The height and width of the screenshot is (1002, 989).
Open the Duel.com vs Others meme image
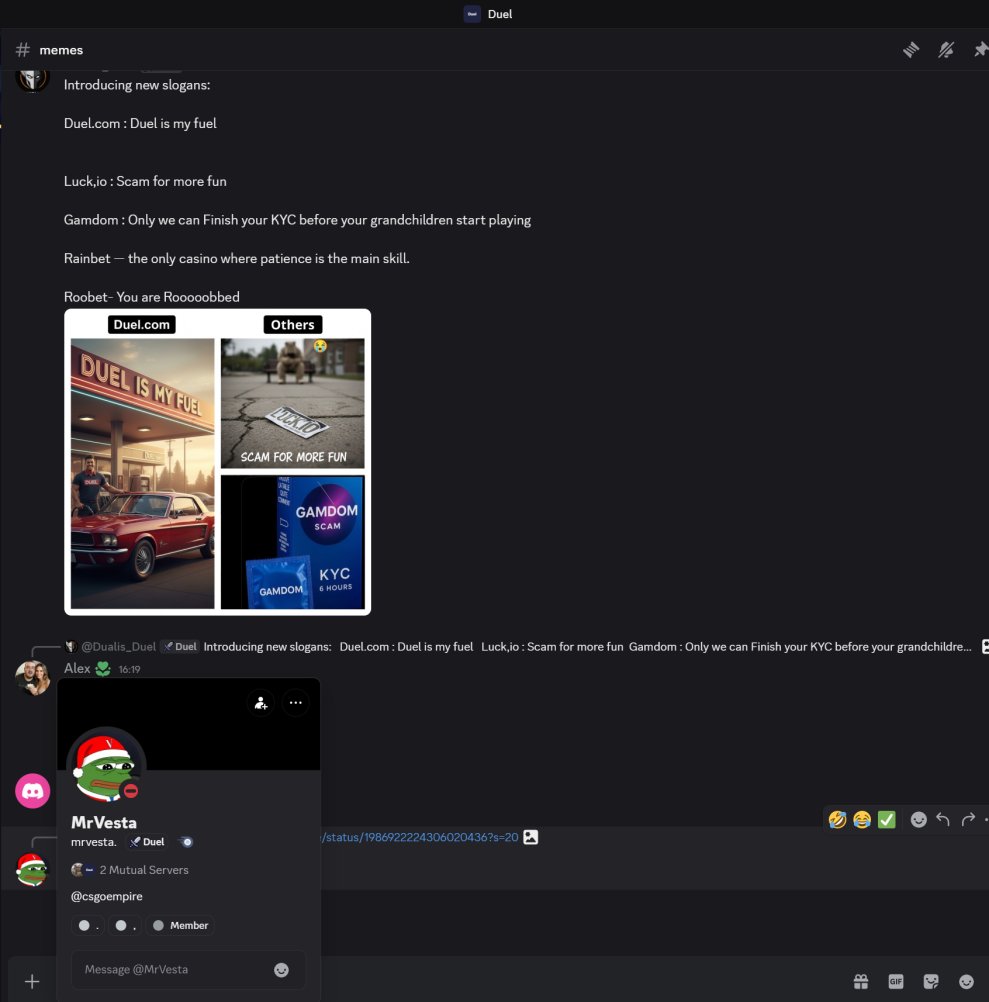tap(217, 462)
